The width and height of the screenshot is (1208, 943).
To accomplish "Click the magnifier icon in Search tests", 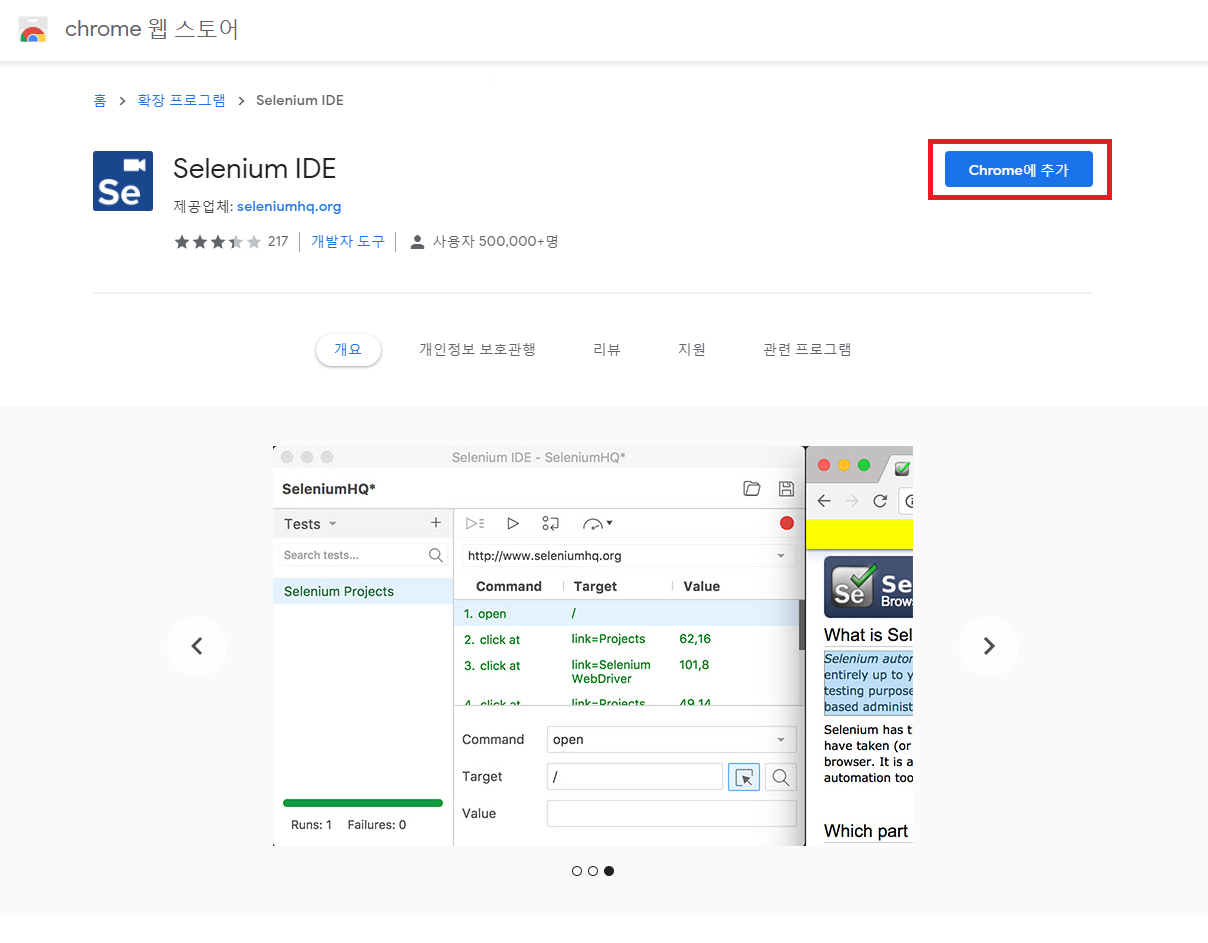I will pyautogui.click(x=436, y=555).
